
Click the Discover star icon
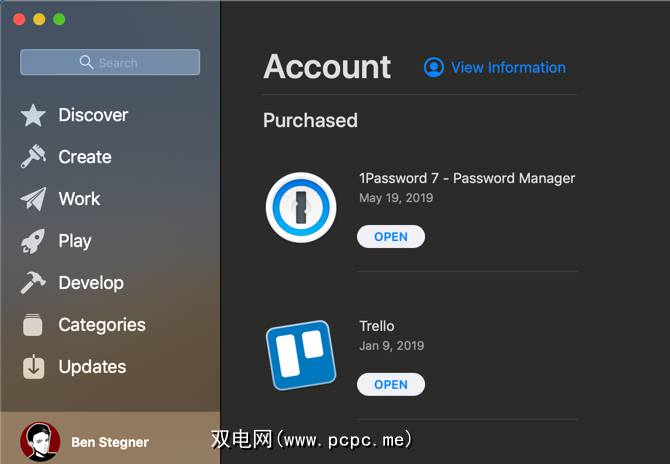point(33,115)
